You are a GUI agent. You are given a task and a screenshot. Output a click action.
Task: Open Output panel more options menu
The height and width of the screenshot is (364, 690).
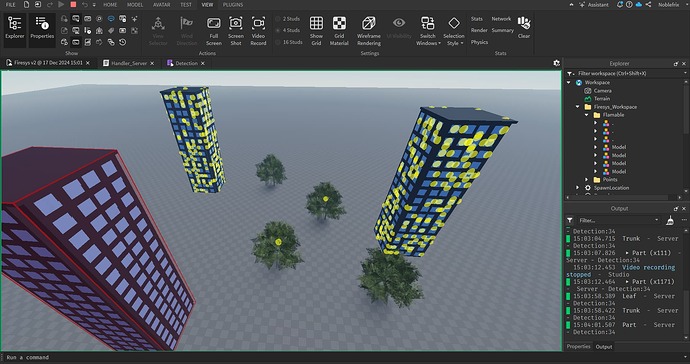[684, 220]
